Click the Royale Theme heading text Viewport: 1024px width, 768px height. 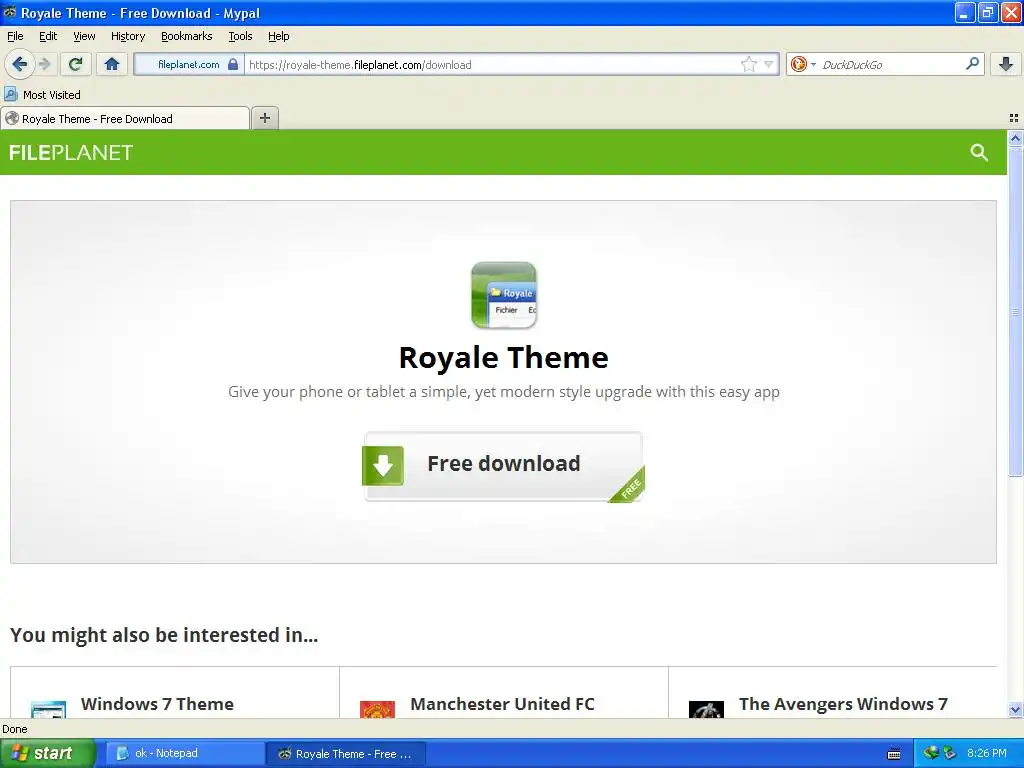[504, 357]
